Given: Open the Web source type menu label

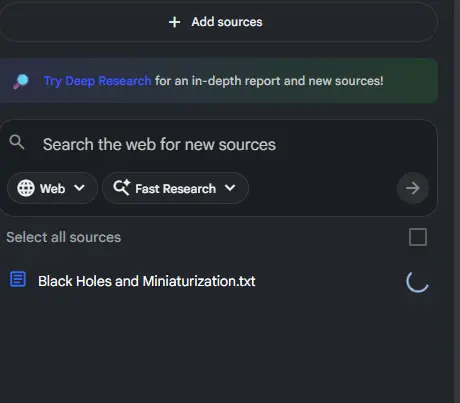Looking at the screenshot, I should pyautogui.click(x=52, y=189).
